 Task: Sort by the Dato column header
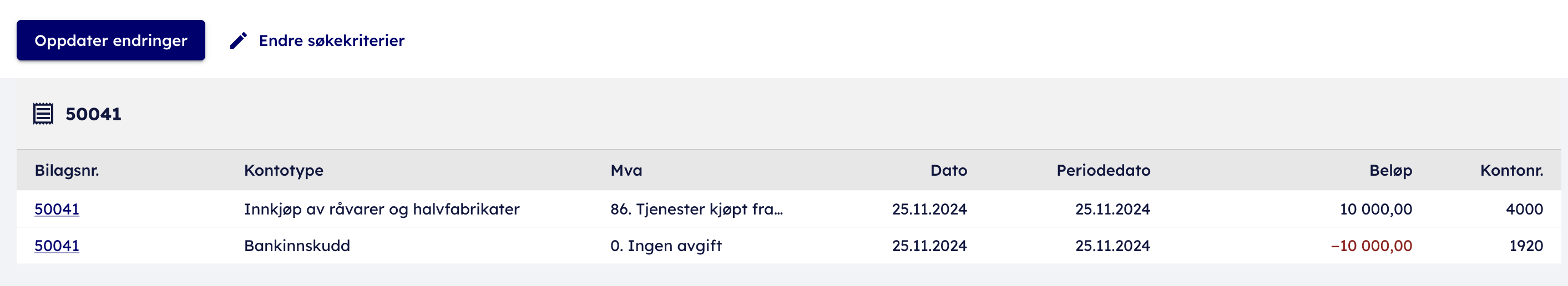point(948,170)
